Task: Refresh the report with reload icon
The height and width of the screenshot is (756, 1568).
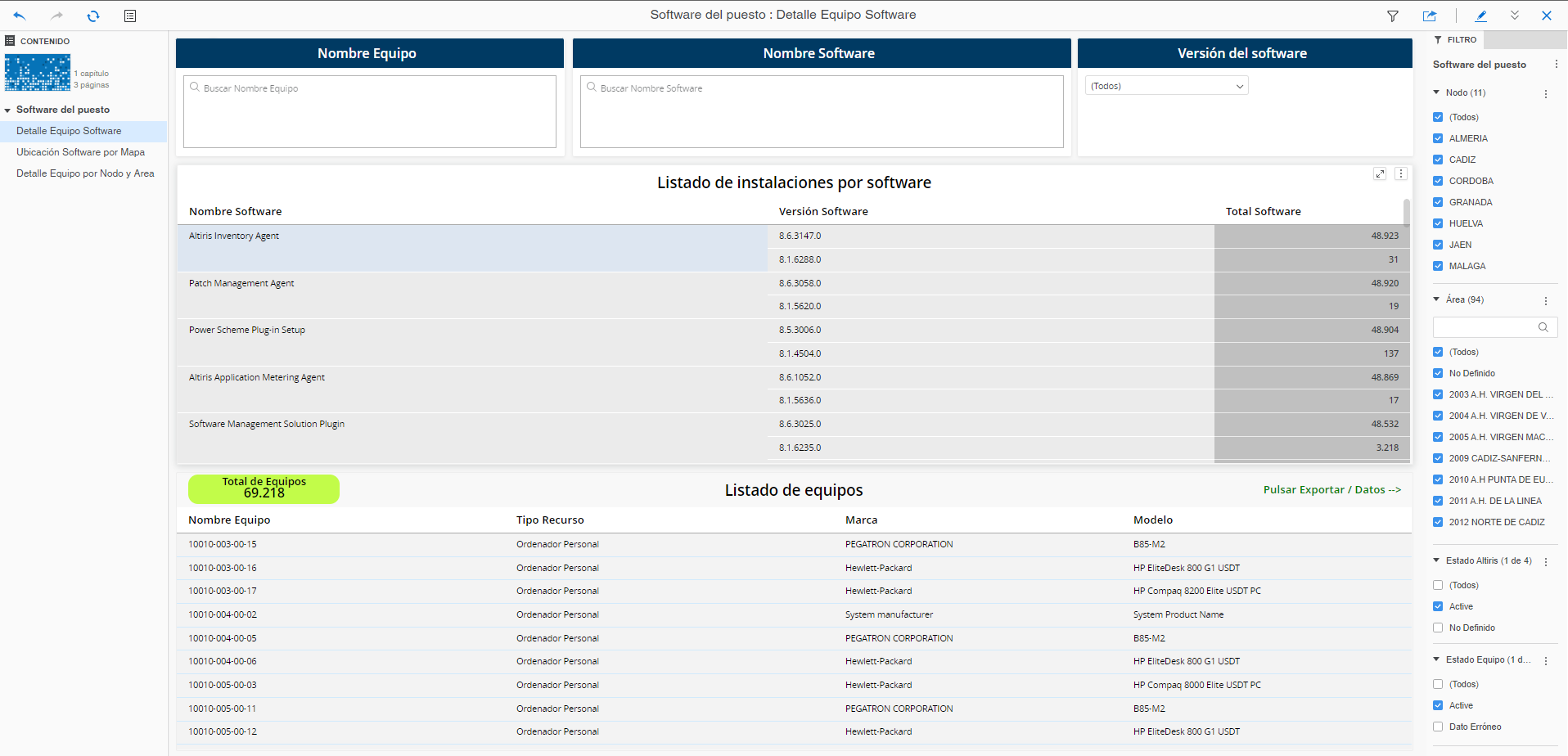Action: (93, 16)
